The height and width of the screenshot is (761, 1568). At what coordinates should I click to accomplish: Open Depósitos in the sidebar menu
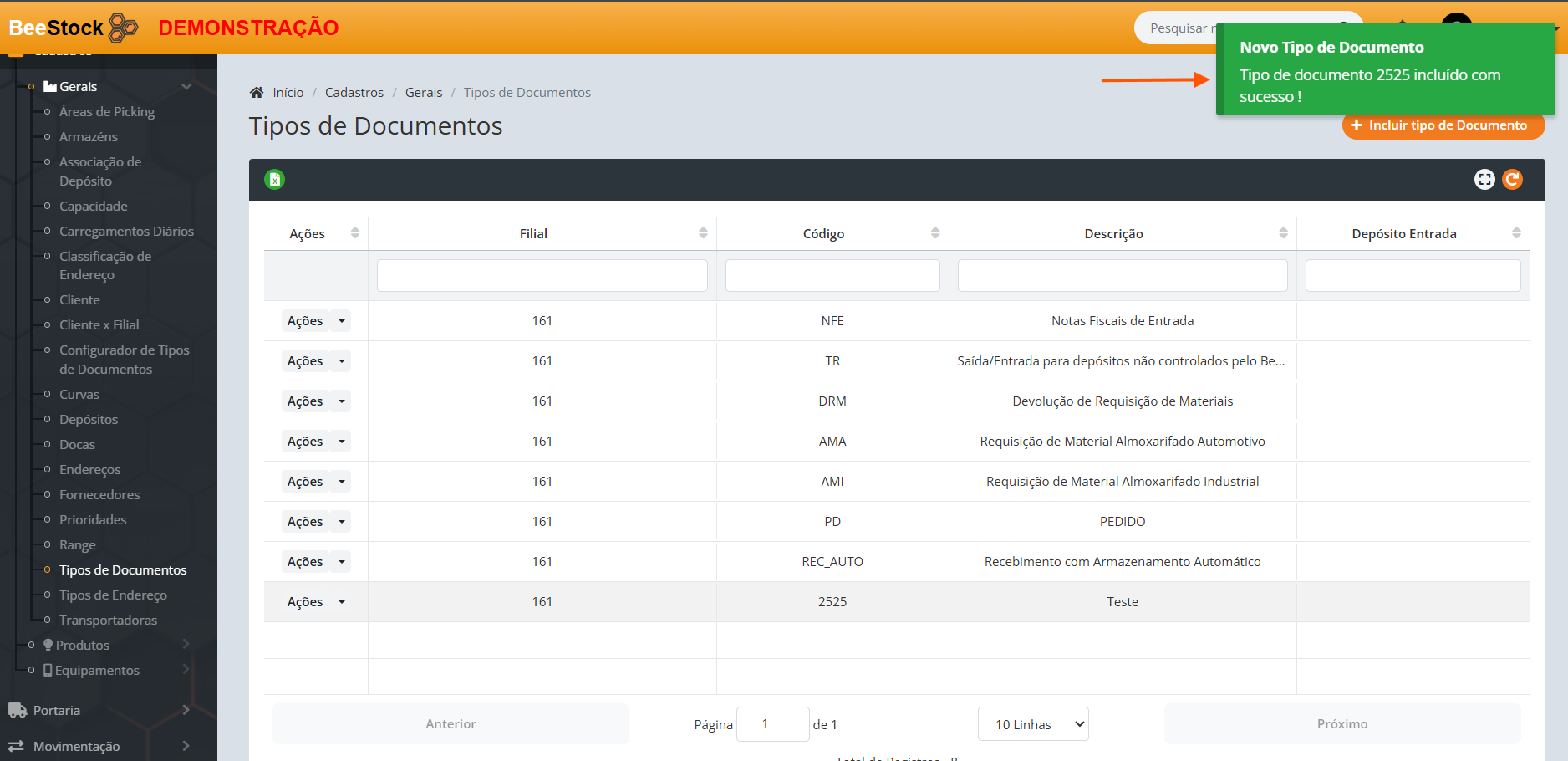point(89,419)
